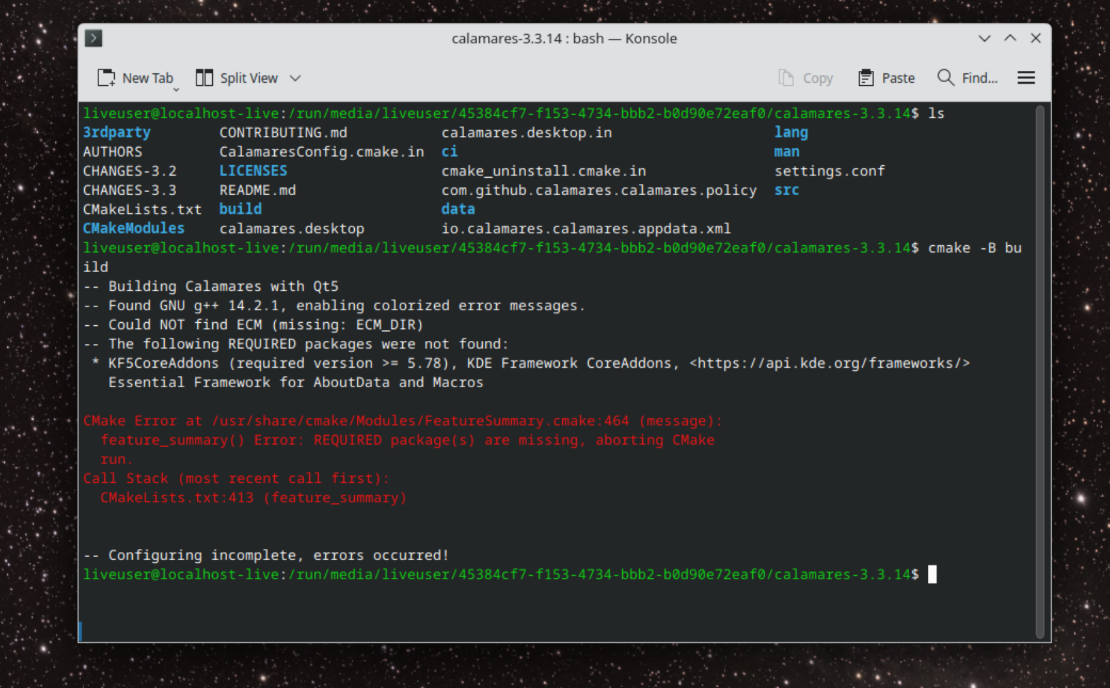Screen dimensions: 1110x688
Task: Click the cmake_uninstall.cmake.in file name
Action: (x=544, y=171)
